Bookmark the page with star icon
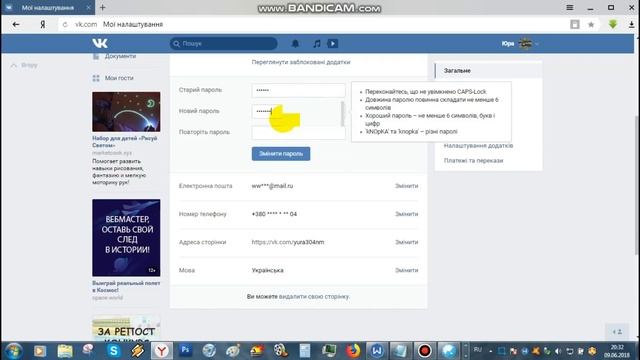This screenshot has width=640, height=360. click(x=591, y=24)
